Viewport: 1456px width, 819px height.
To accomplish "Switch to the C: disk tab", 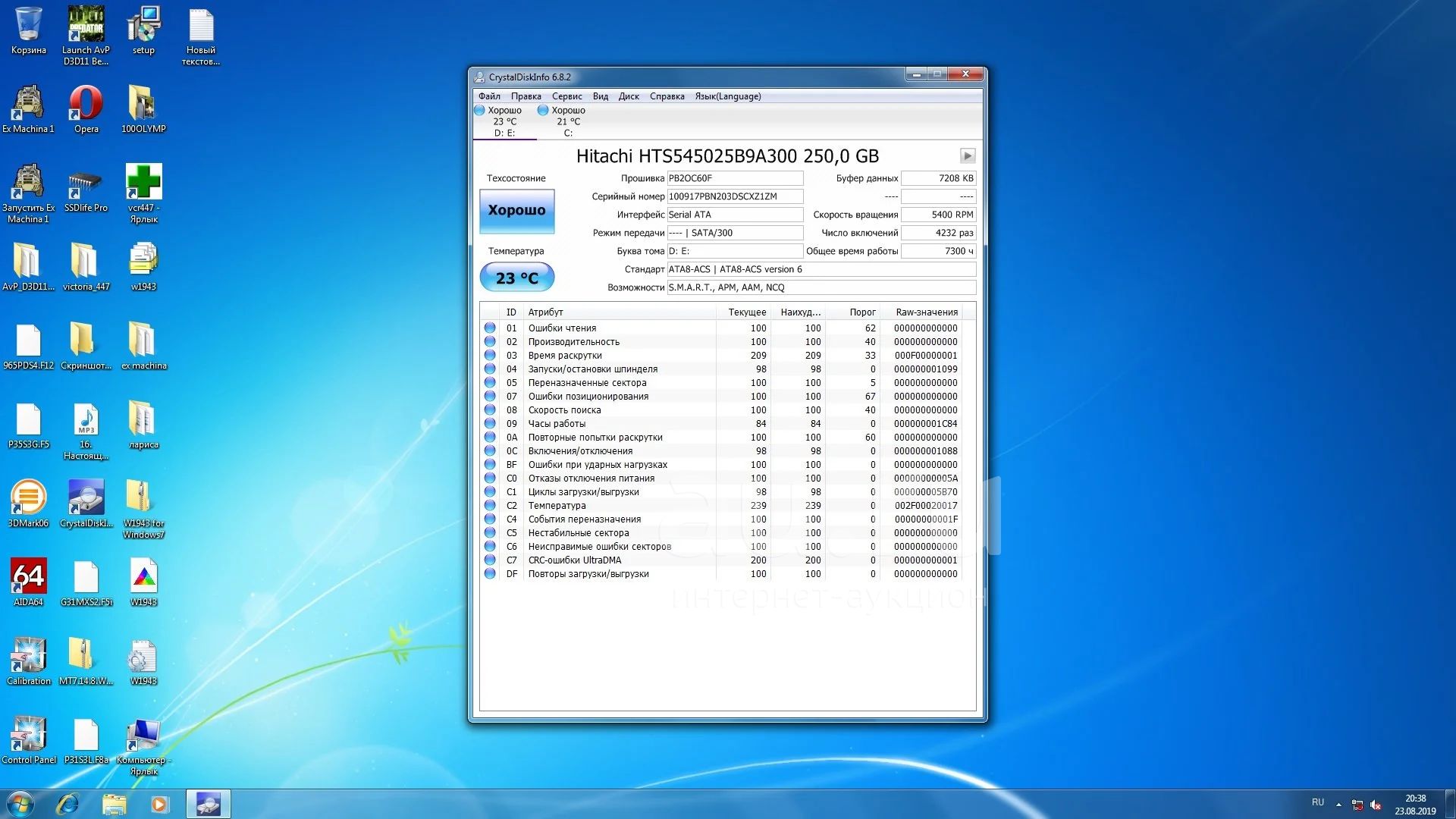I will coord(568,121).
